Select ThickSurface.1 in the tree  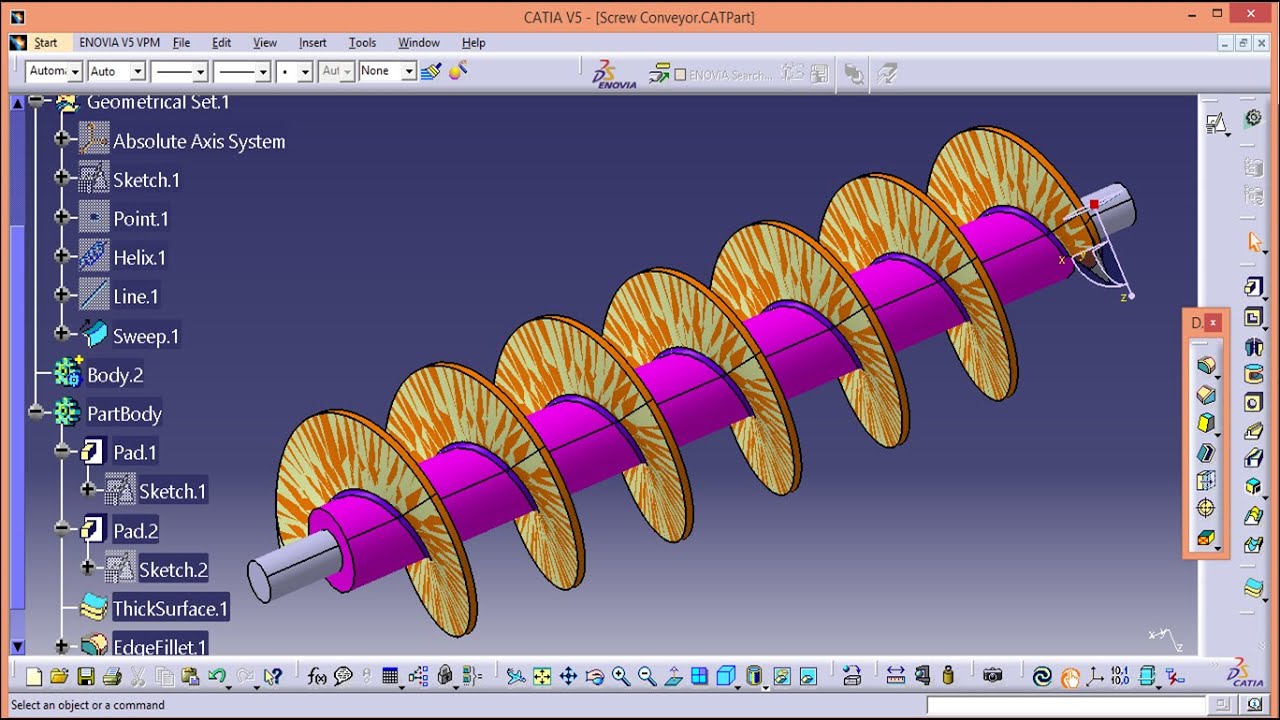coord(170,608)
